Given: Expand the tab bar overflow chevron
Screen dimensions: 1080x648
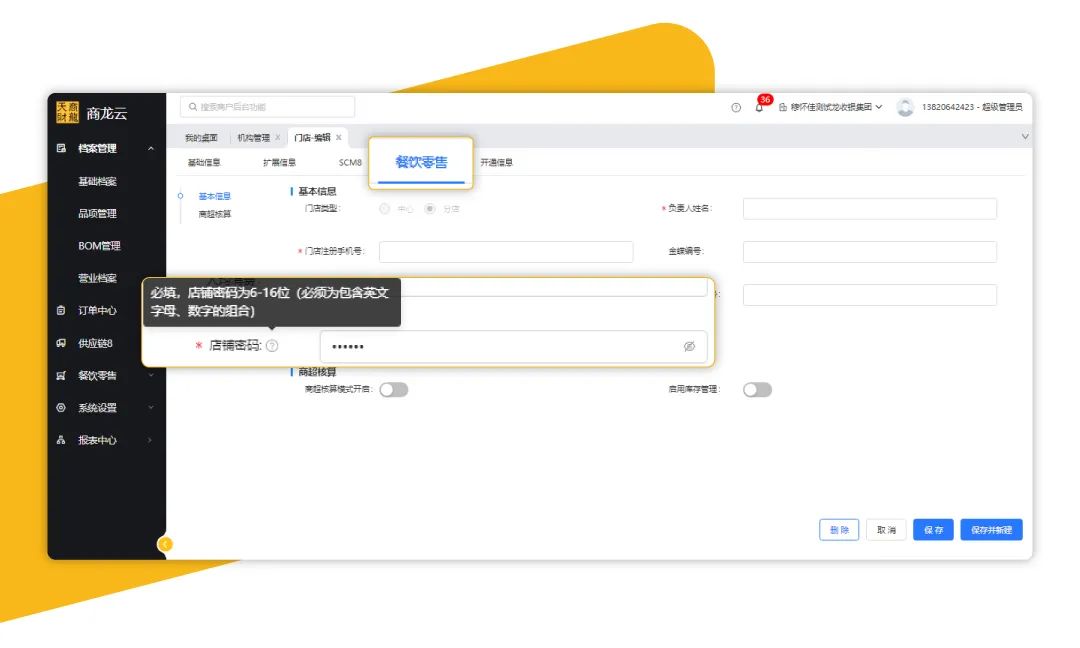Looking at the screenshot, I should pyautogui.click(x=1025, y=137).
